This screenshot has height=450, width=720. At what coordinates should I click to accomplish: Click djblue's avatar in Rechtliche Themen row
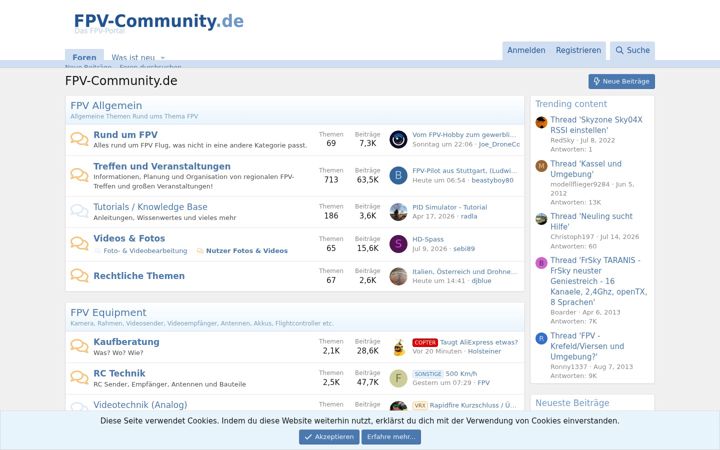(x=398, y=276)
